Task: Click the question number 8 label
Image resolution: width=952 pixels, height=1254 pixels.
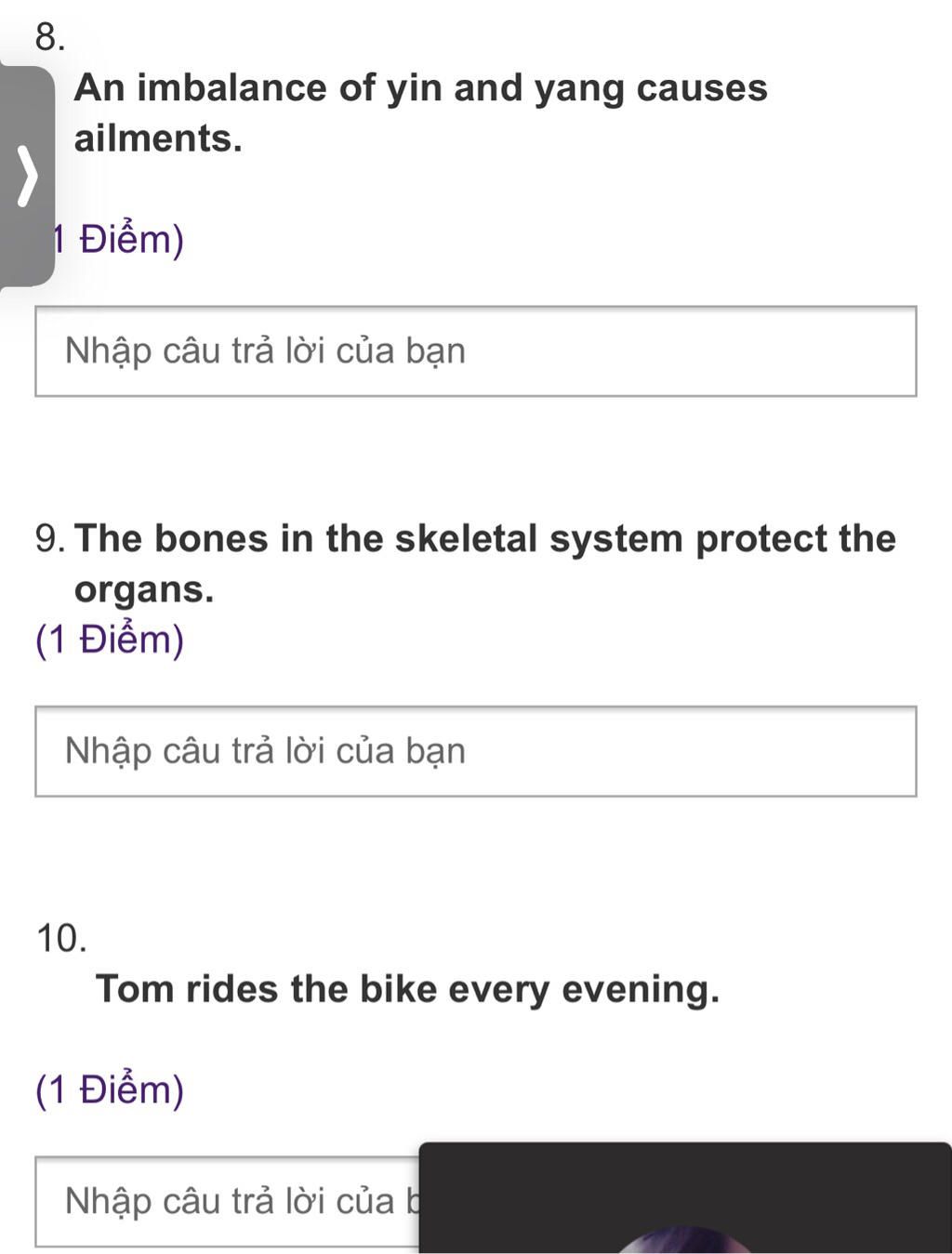Action: tap(51, 37)
